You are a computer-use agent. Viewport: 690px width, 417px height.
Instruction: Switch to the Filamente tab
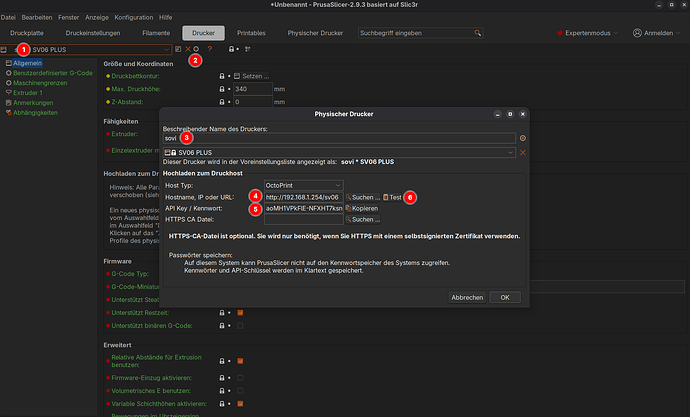point(157,33)
